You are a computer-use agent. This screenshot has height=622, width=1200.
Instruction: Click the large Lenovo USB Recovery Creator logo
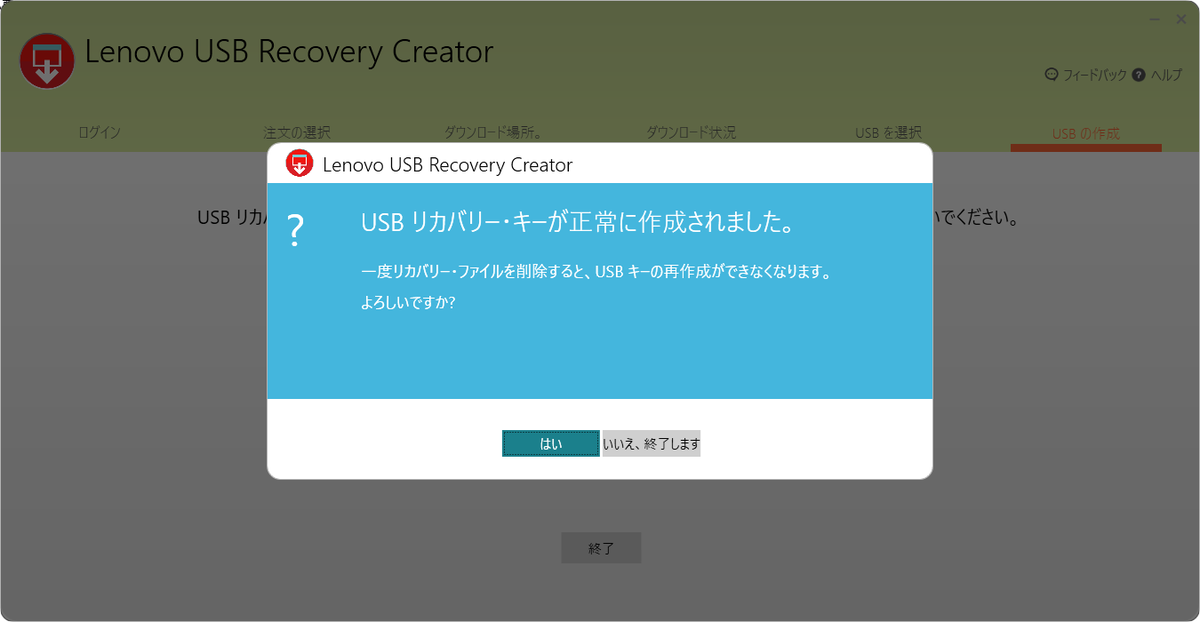pos(47,60)
